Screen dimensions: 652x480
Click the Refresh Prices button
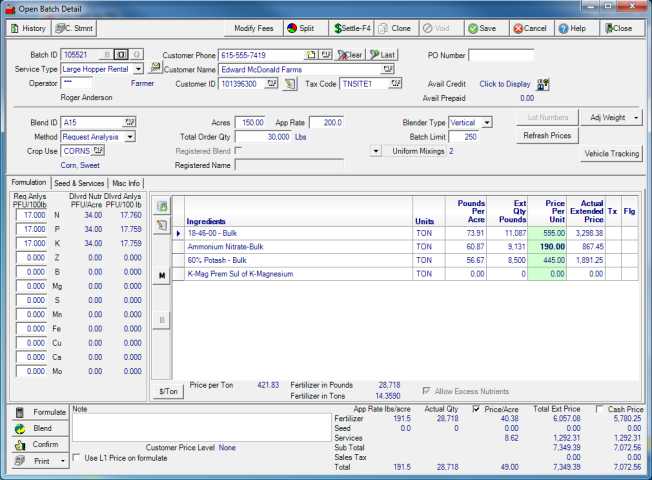[x=547, y=135]
